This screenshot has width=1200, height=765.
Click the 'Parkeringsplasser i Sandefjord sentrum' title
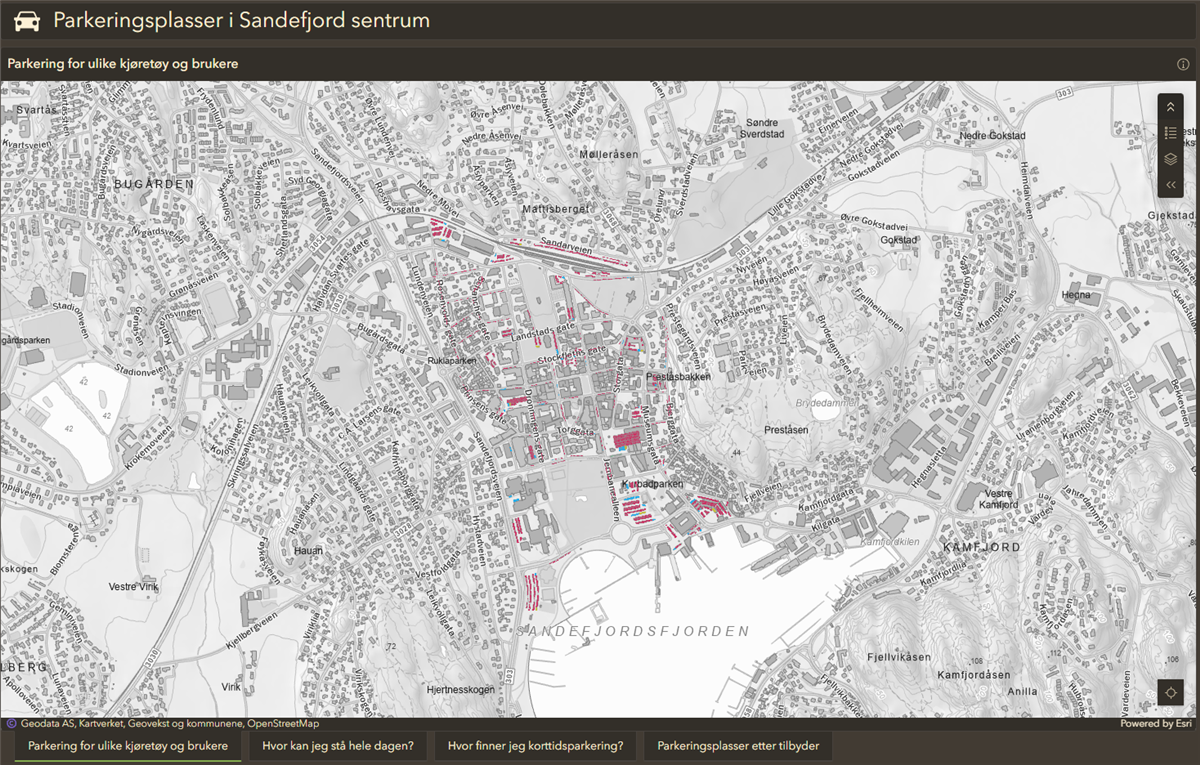241,21
